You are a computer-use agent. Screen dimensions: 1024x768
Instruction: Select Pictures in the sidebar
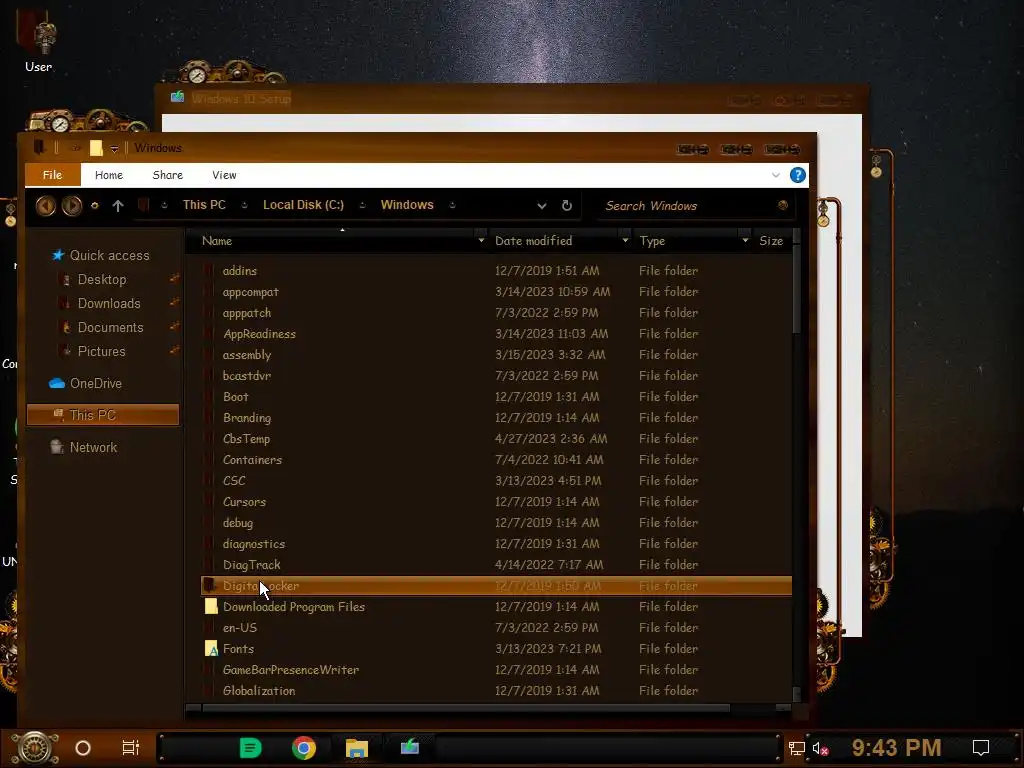point(101,351)
